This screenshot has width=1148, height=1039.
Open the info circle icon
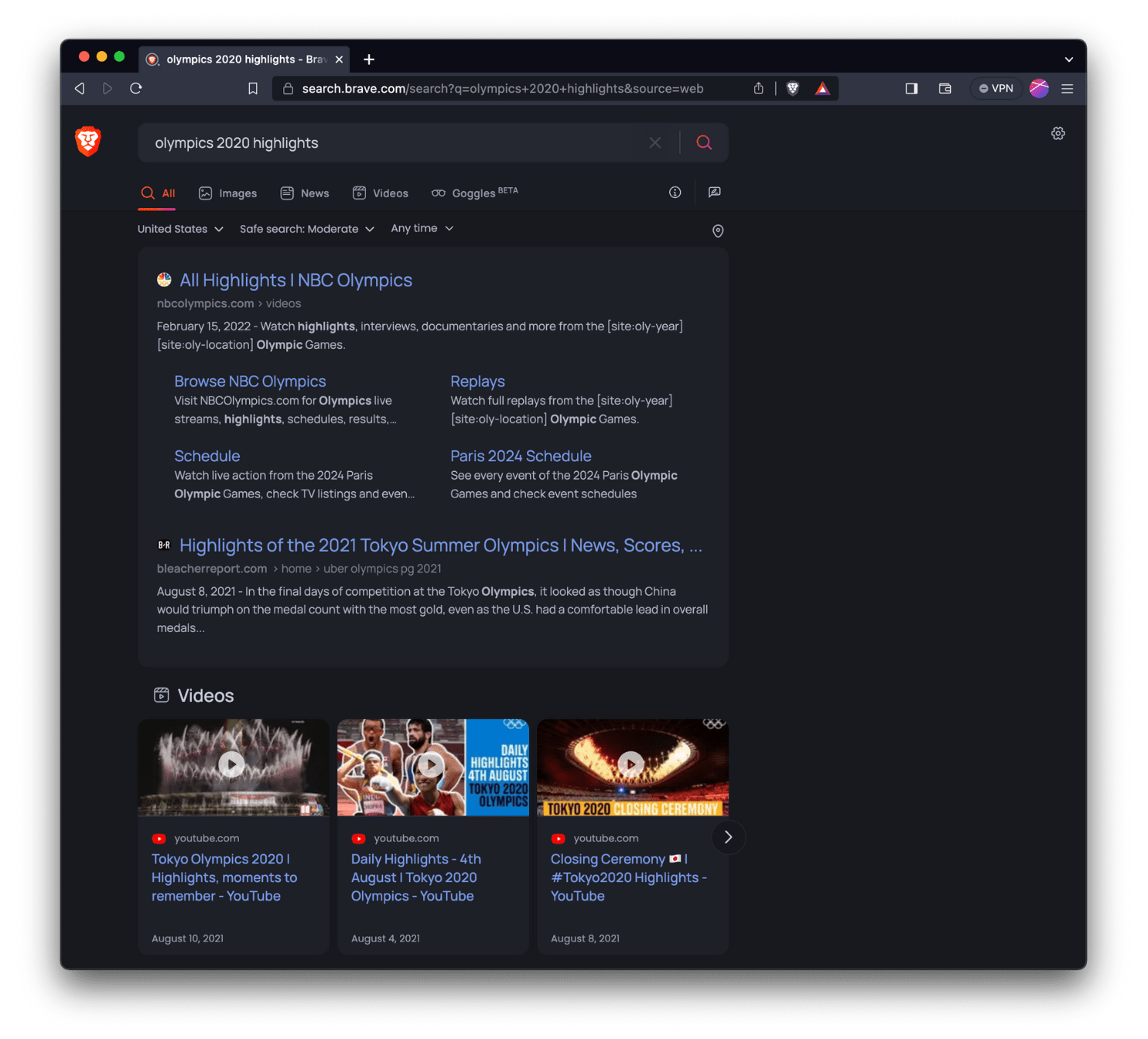point(675,193)
